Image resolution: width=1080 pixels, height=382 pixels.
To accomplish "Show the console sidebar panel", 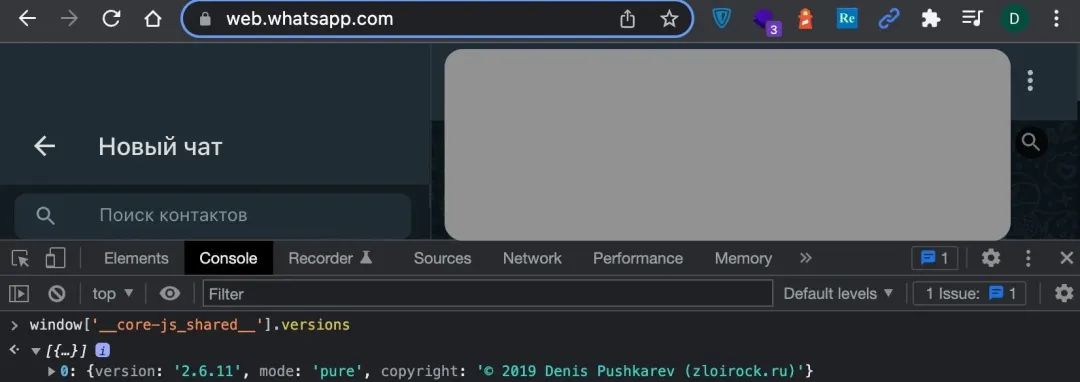I will [x=19, y=294].
